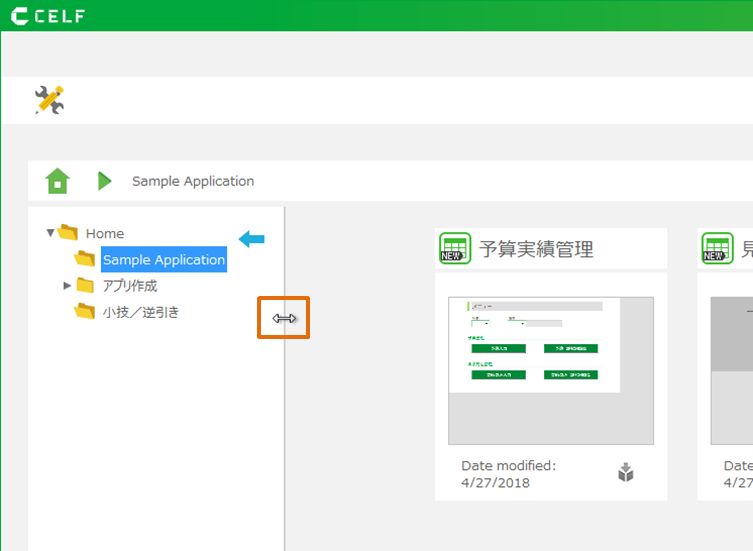Click the folder icon beside Sample Application
Viewport: 753px width, 551px height.
pyautogui.click(x=85, y=260)
